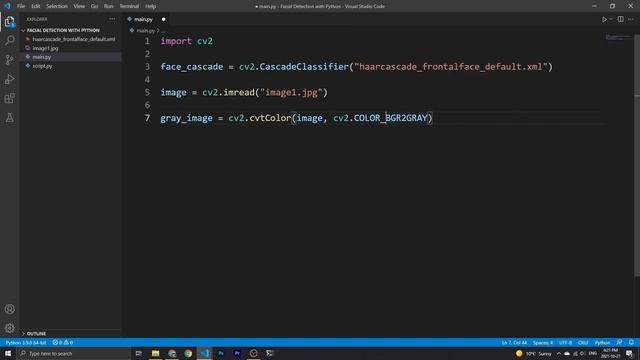The height and width of the screenshot is (360, 640).
Task: Click the Windows taskbar search box
Action: click(x=73, y=353)
